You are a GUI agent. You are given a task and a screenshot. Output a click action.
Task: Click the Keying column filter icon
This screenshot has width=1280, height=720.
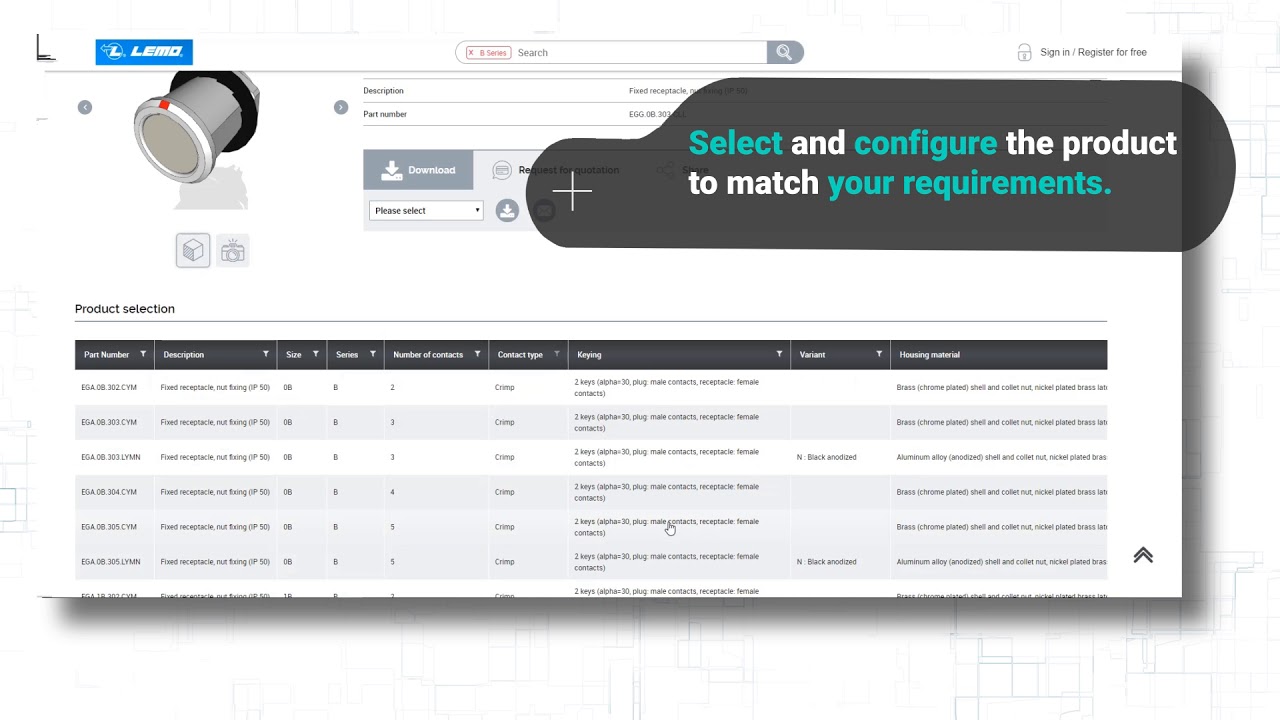tap(779, 354)
